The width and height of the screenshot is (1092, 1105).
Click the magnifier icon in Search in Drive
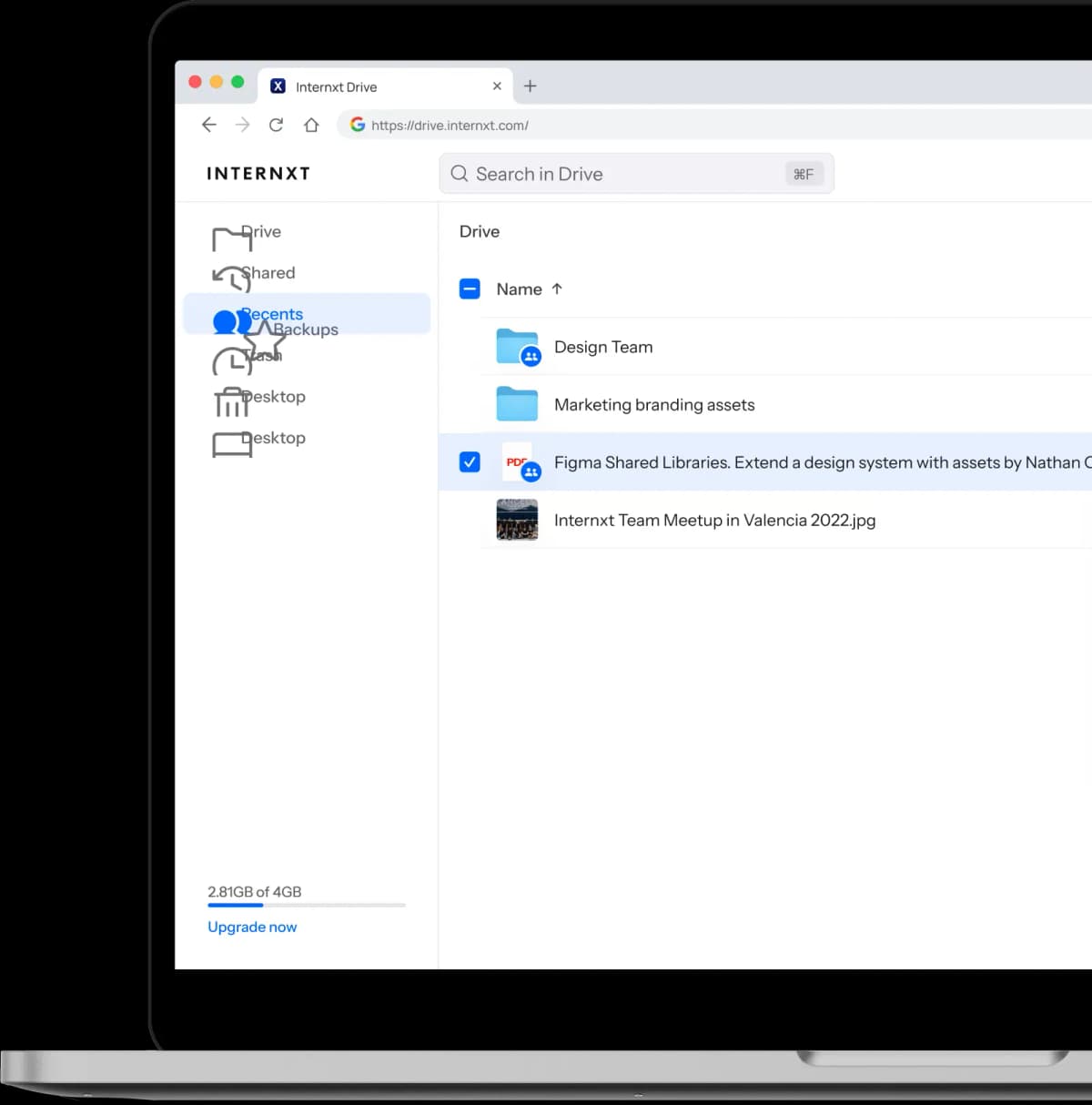[x=460, y=173]
